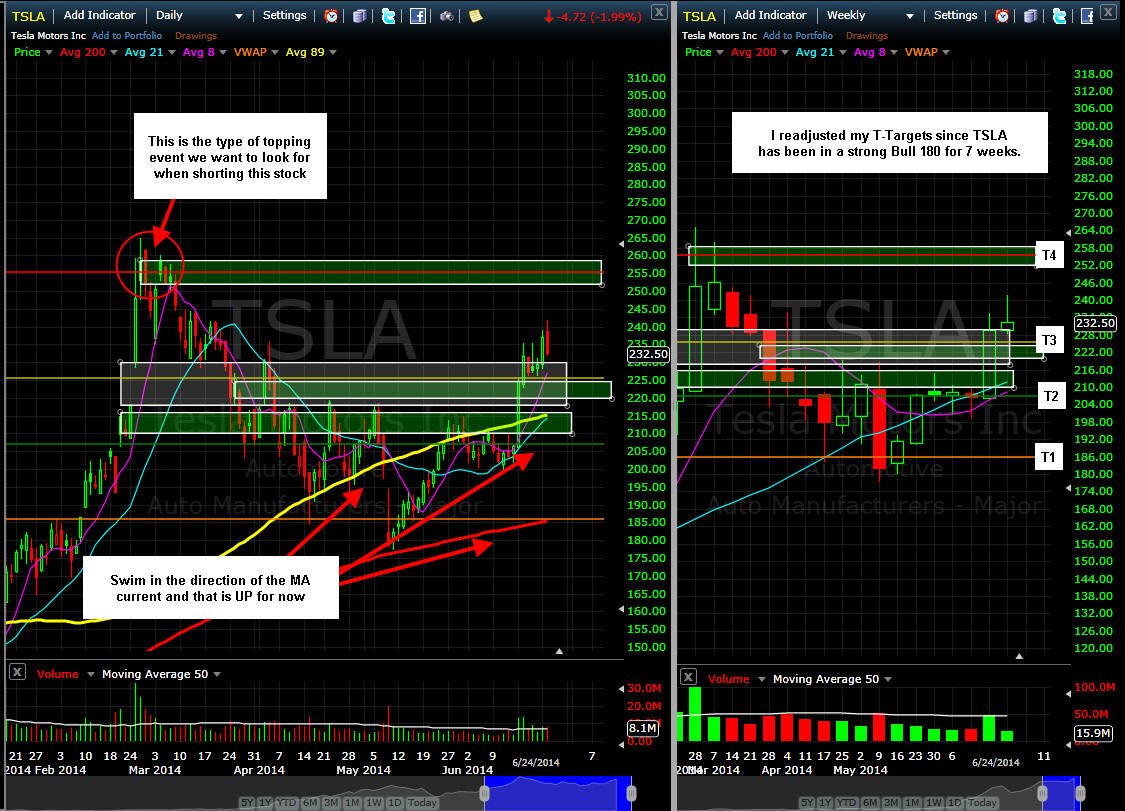Open the Weekly timeframe dropdown

coord(870,15)
